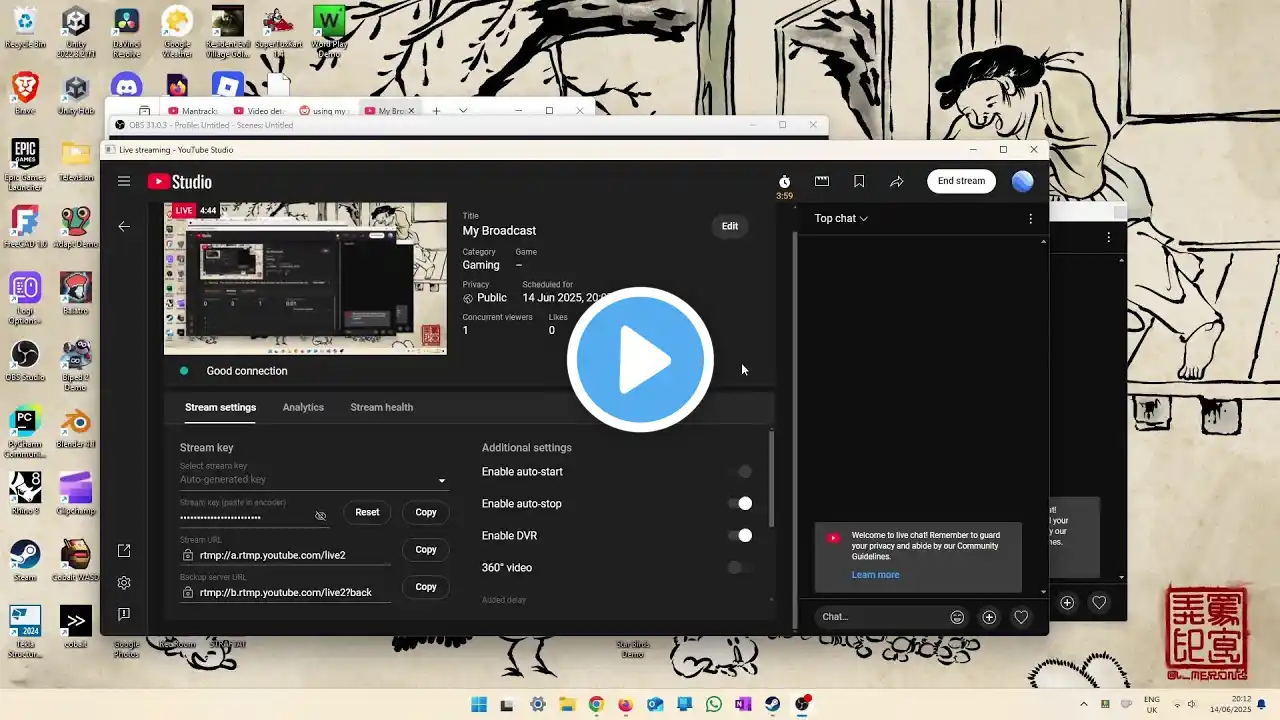Open the Steam desktop shortcut
The height and width of the screenshot is (720, 1280).
(x=24, y=560)
